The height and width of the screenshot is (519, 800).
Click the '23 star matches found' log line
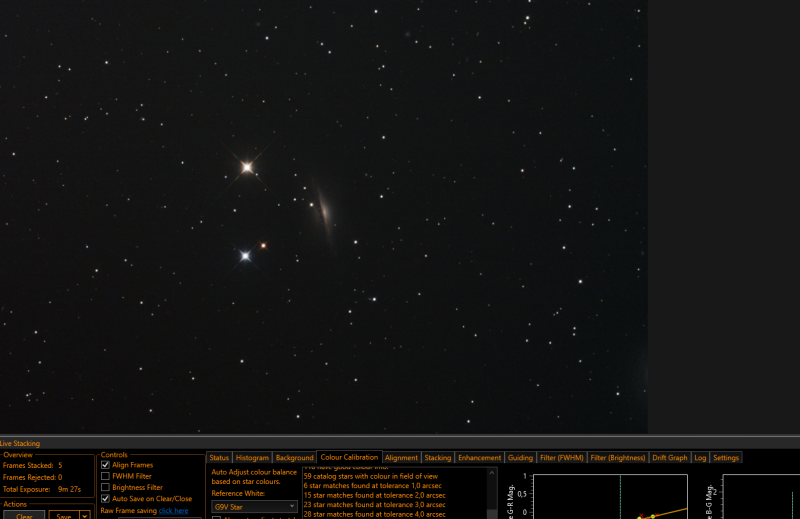374,505
